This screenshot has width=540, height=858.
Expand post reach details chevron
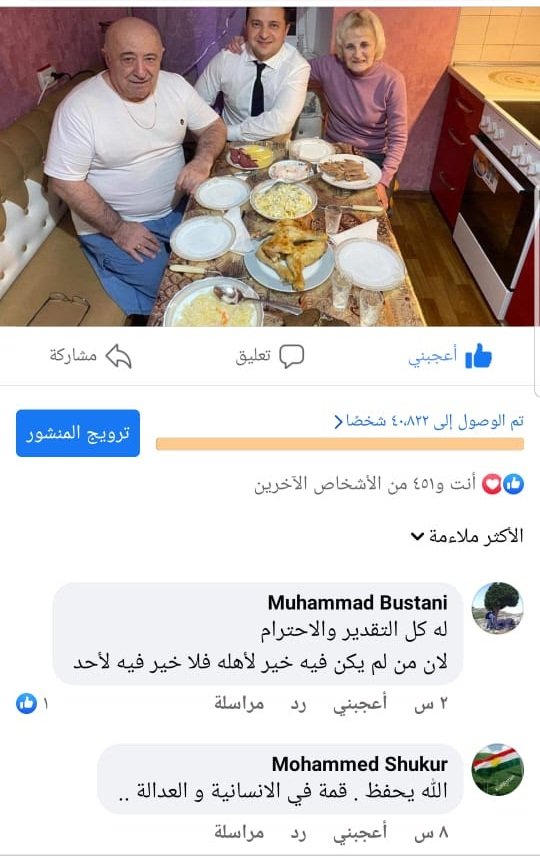339,422
